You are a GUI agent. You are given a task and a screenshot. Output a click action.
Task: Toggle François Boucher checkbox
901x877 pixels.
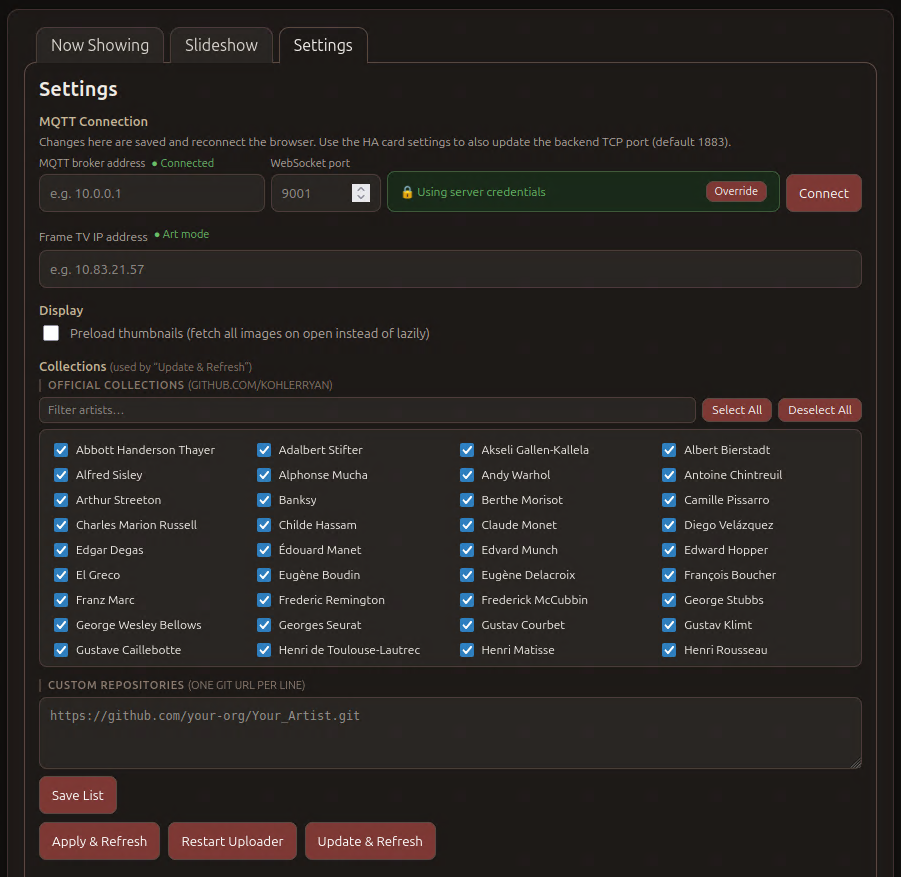click(669, 575)
